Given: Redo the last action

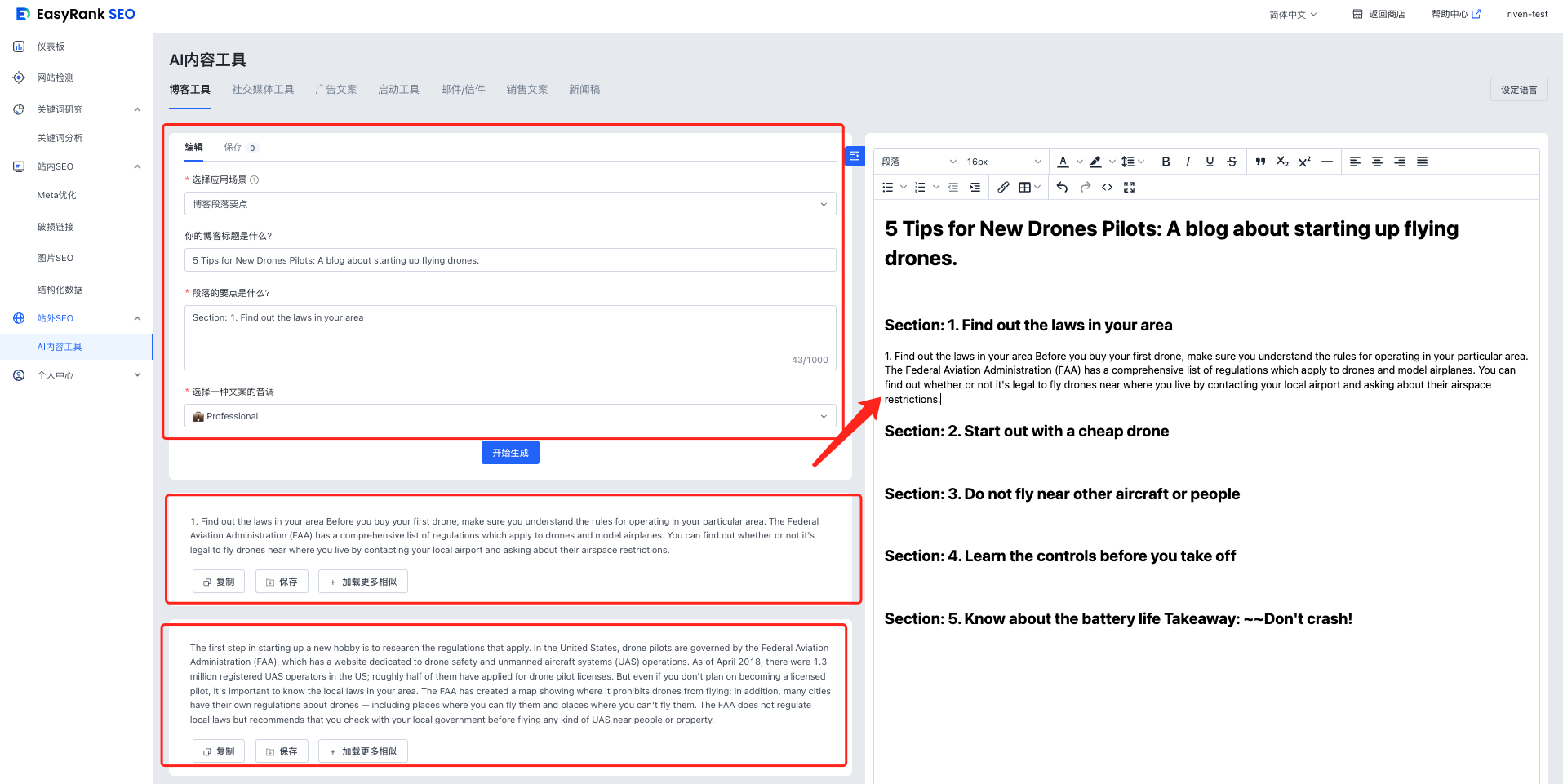Looking at the screenshot, I should [x=1085, y=187].
